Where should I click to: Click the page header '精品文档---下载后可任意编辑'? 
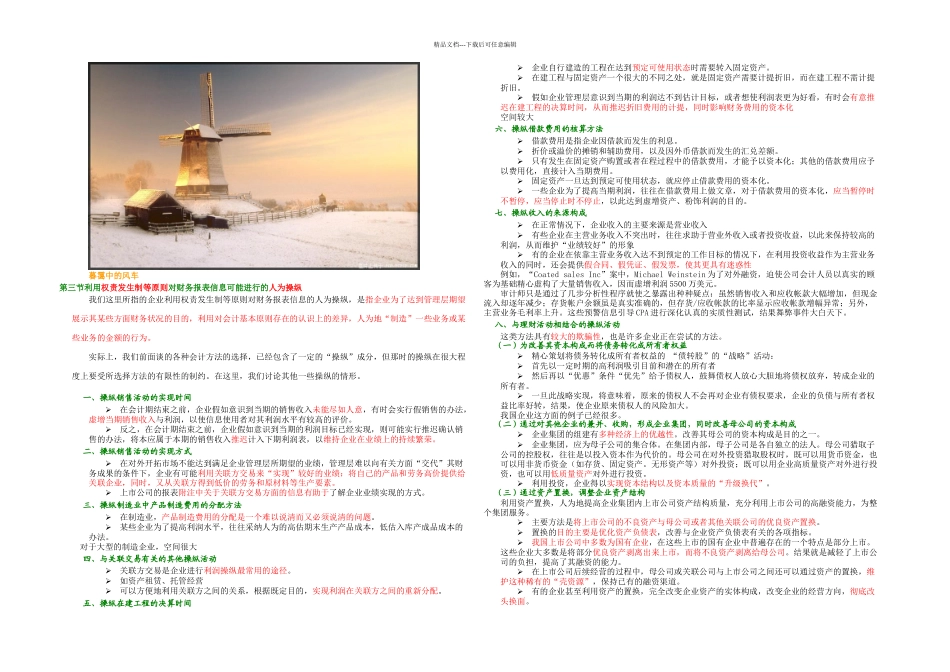click(x=475, y=44)
